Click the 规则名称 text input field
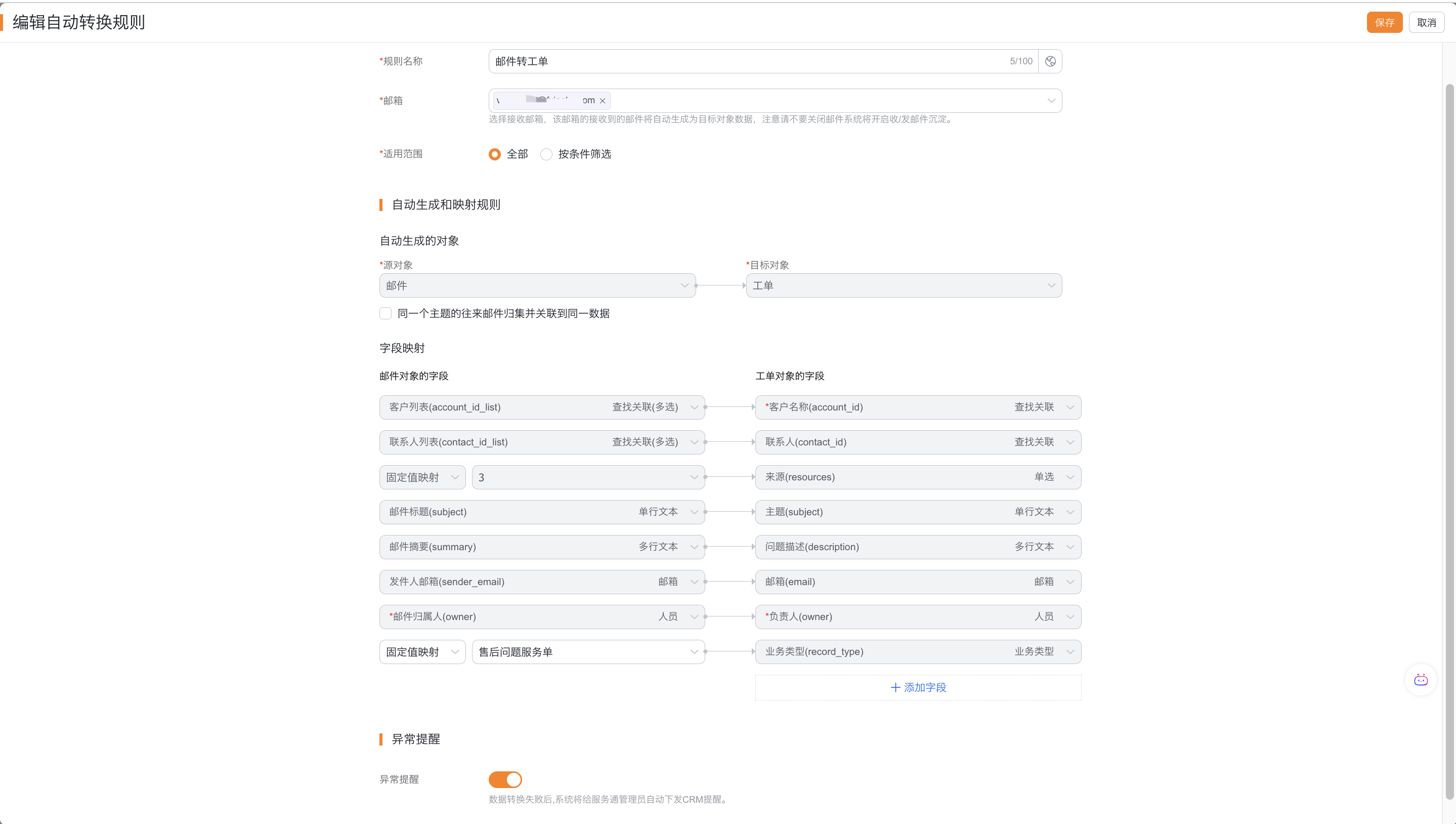 (747, 61)
